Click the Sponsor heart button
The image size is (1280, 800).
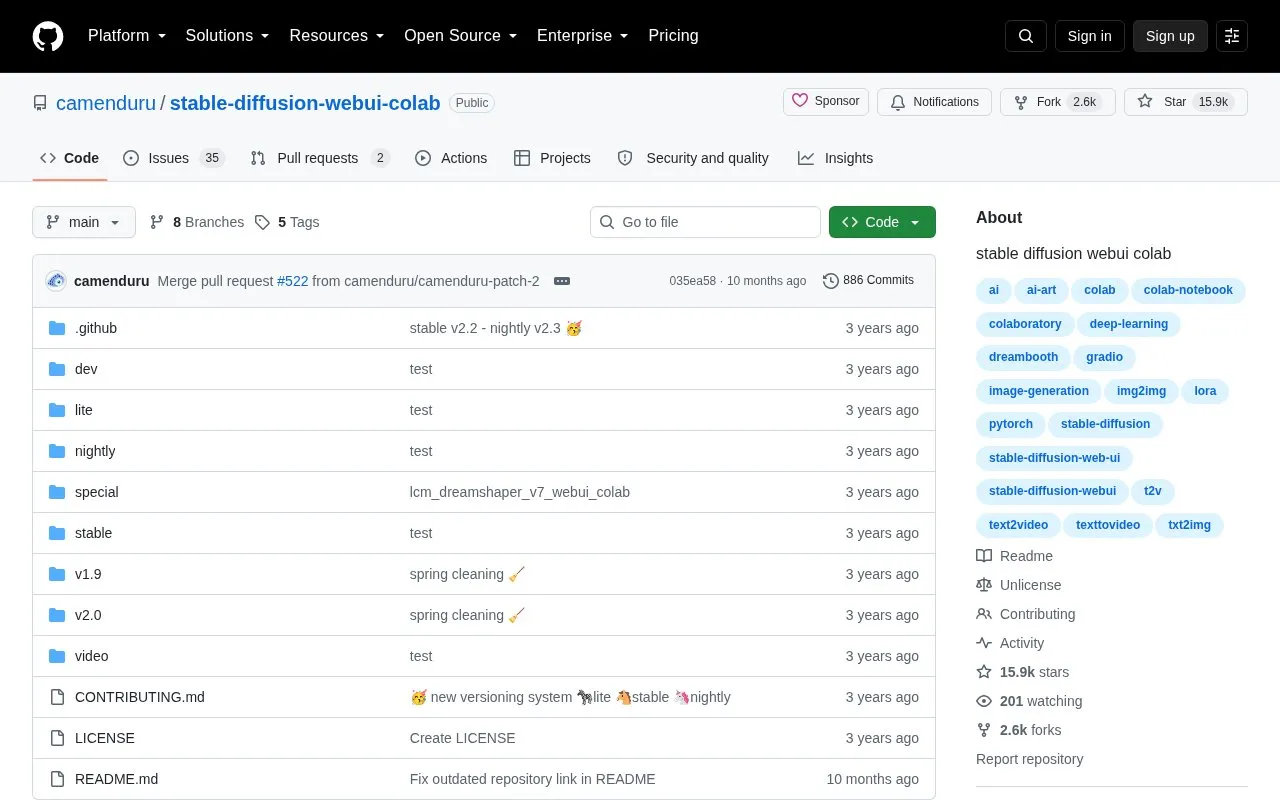826,102
